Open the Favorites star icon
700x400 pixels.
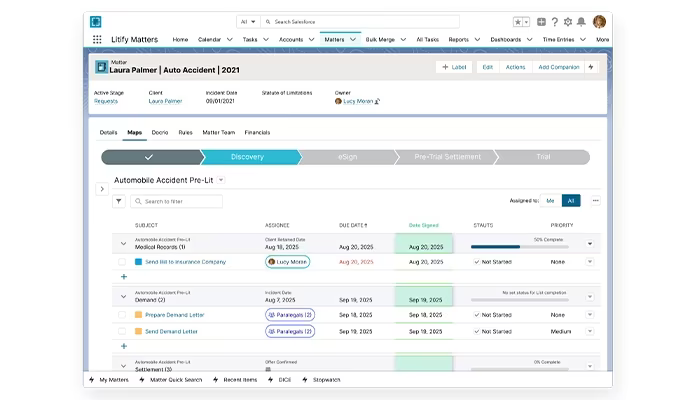point(518,22)
